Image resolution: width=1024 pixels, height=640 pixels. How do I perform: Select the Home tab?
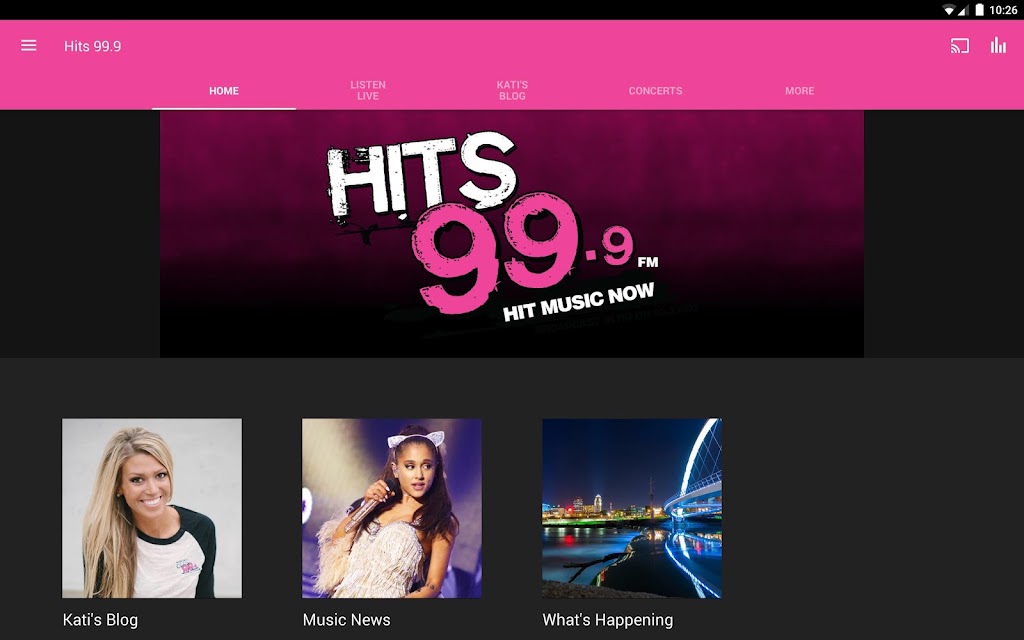(224, 91)
